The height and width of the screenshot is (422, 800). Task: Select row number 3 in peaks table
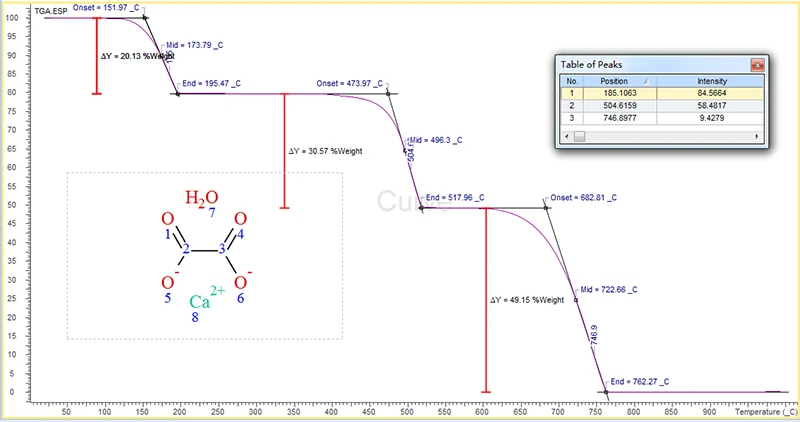pos(572,118)
